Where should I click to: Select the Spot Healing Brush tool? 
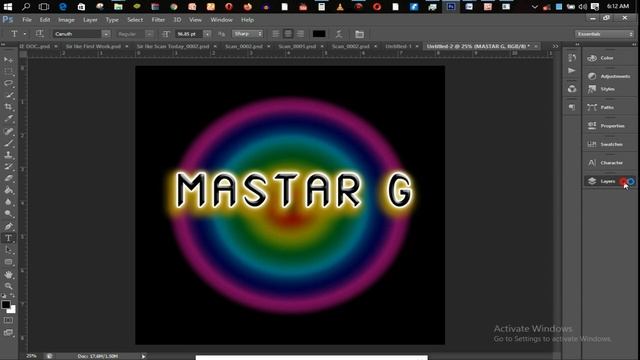click(x=9, y=131)
